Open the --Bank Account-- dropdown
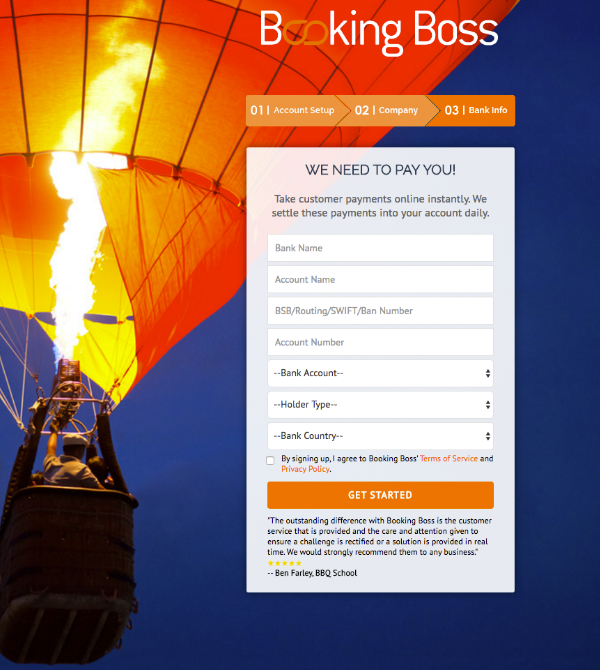 pos(380,373)
